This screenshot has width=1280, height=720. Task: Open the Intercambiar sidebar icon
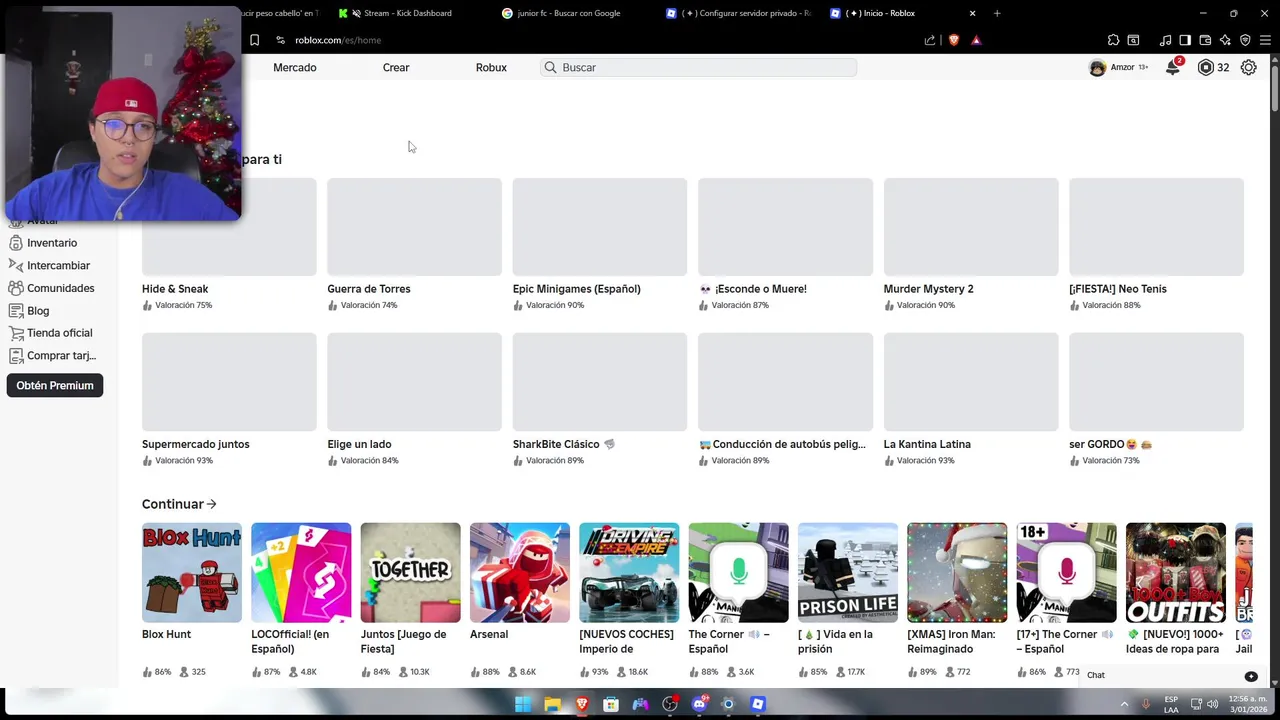click(x=16, y=265)
